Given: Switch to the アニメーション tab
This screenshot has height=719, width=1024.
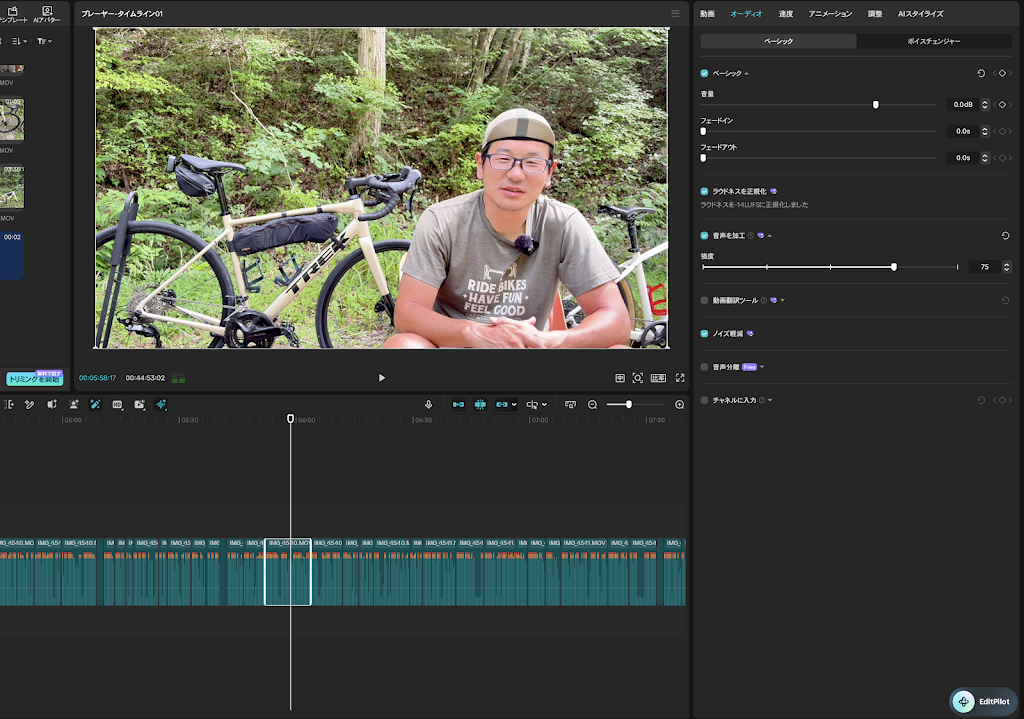Looking at the screenshot, I should coord(830,14).
